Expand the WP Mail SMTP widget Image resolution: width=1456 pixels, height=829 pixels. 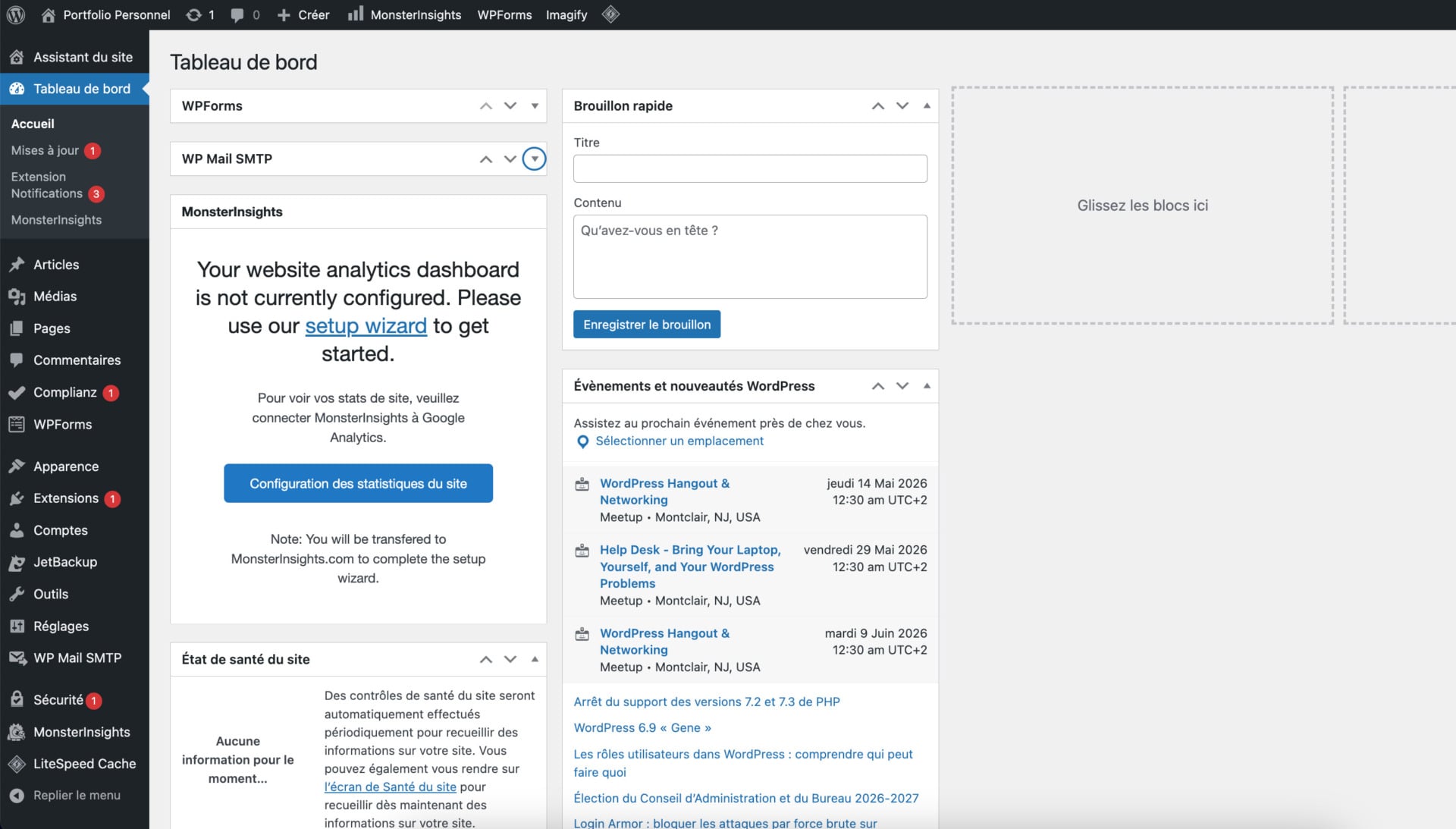point(535,159)
